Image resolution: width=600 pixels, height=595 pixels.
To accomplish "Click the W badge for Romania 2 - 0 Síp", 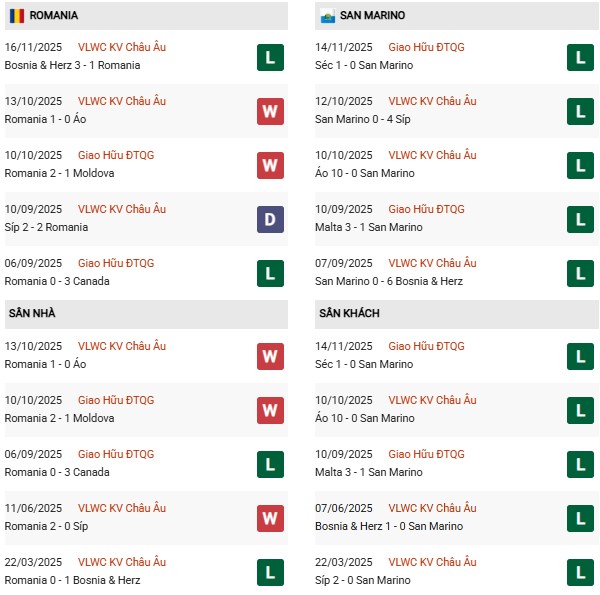I will tap(270, 518).
